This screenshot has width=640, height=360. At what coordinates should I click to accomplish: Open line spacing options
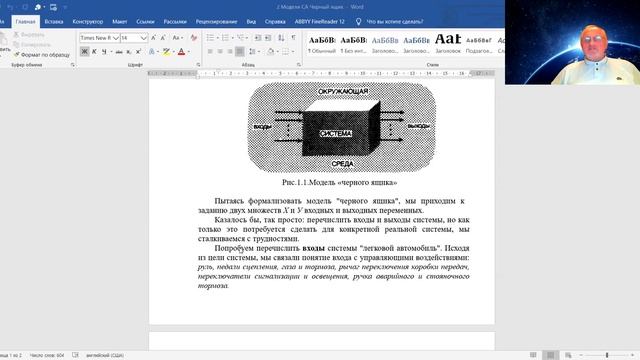click(x=253, y=51)
